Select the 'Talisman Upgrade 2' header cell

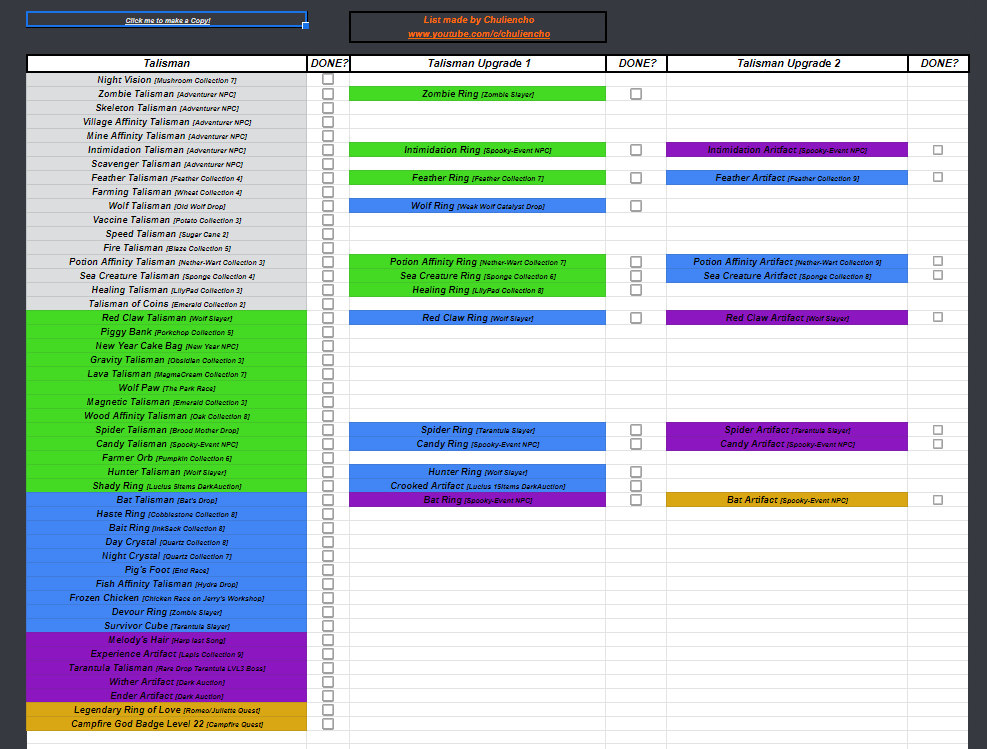(x=787, y=63)
